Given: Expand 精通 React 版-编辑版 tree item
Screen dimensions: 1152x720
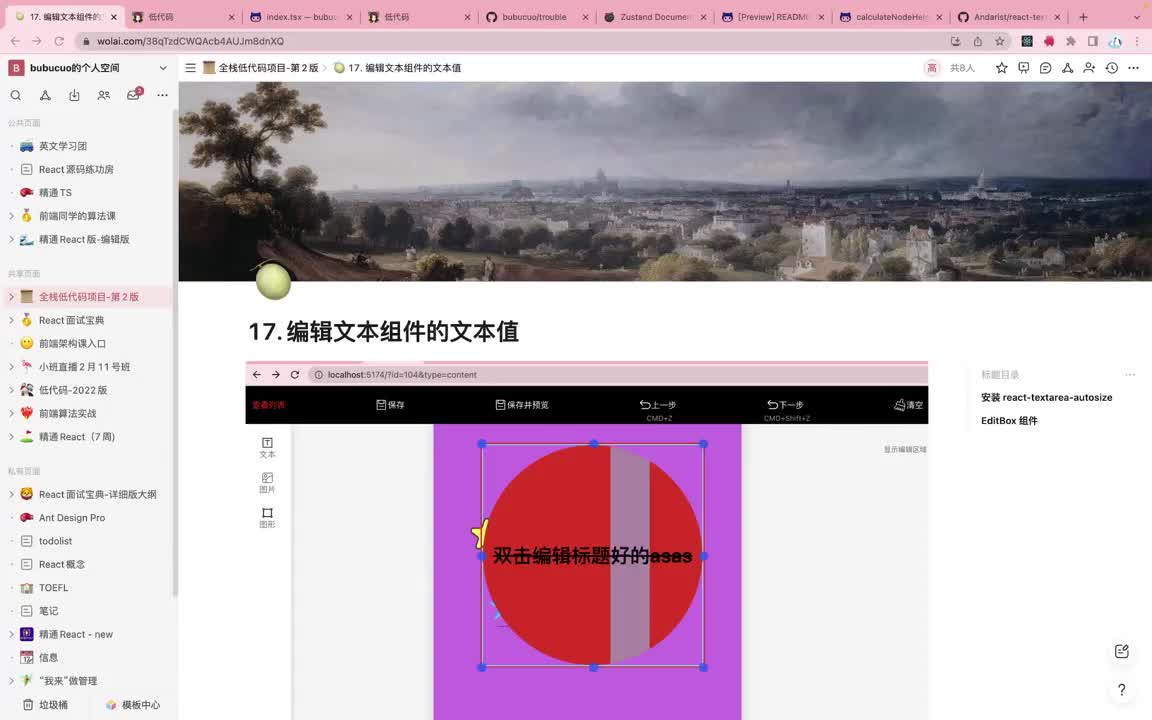Looking at the screenshot, I should [11, 240].
